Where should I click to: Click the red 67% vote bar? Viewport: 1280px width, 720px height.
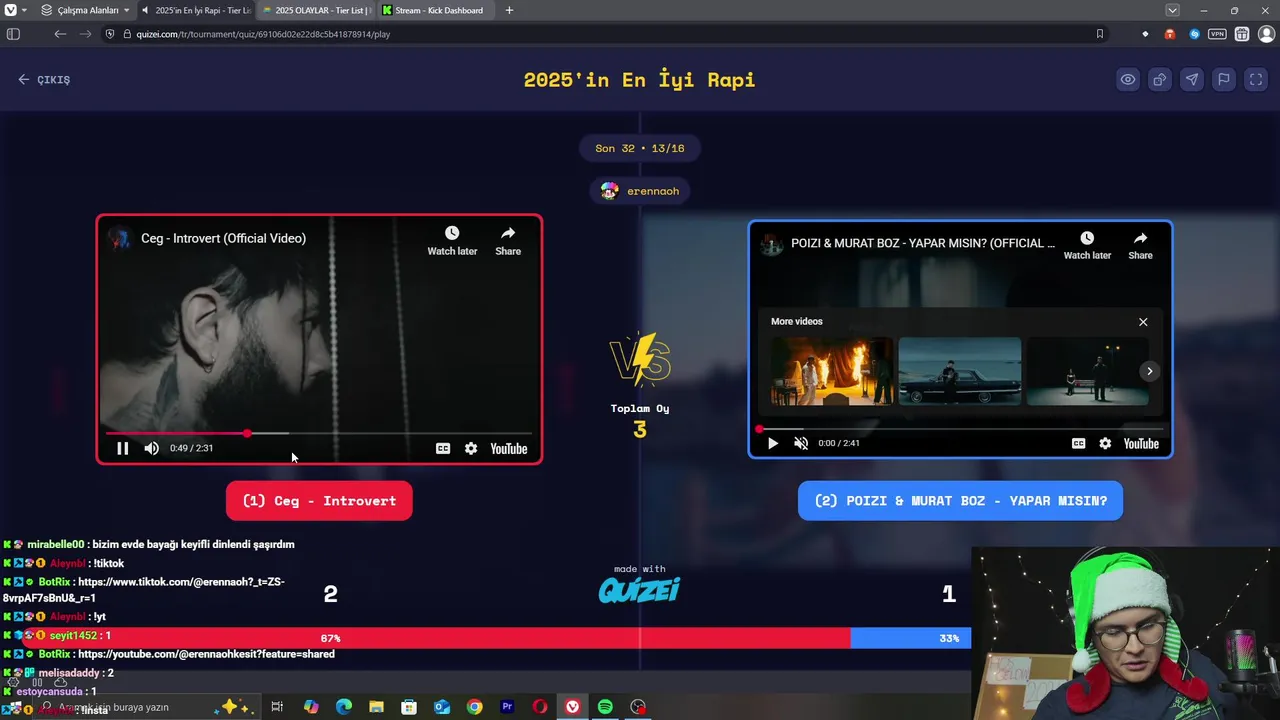[425, 638]
